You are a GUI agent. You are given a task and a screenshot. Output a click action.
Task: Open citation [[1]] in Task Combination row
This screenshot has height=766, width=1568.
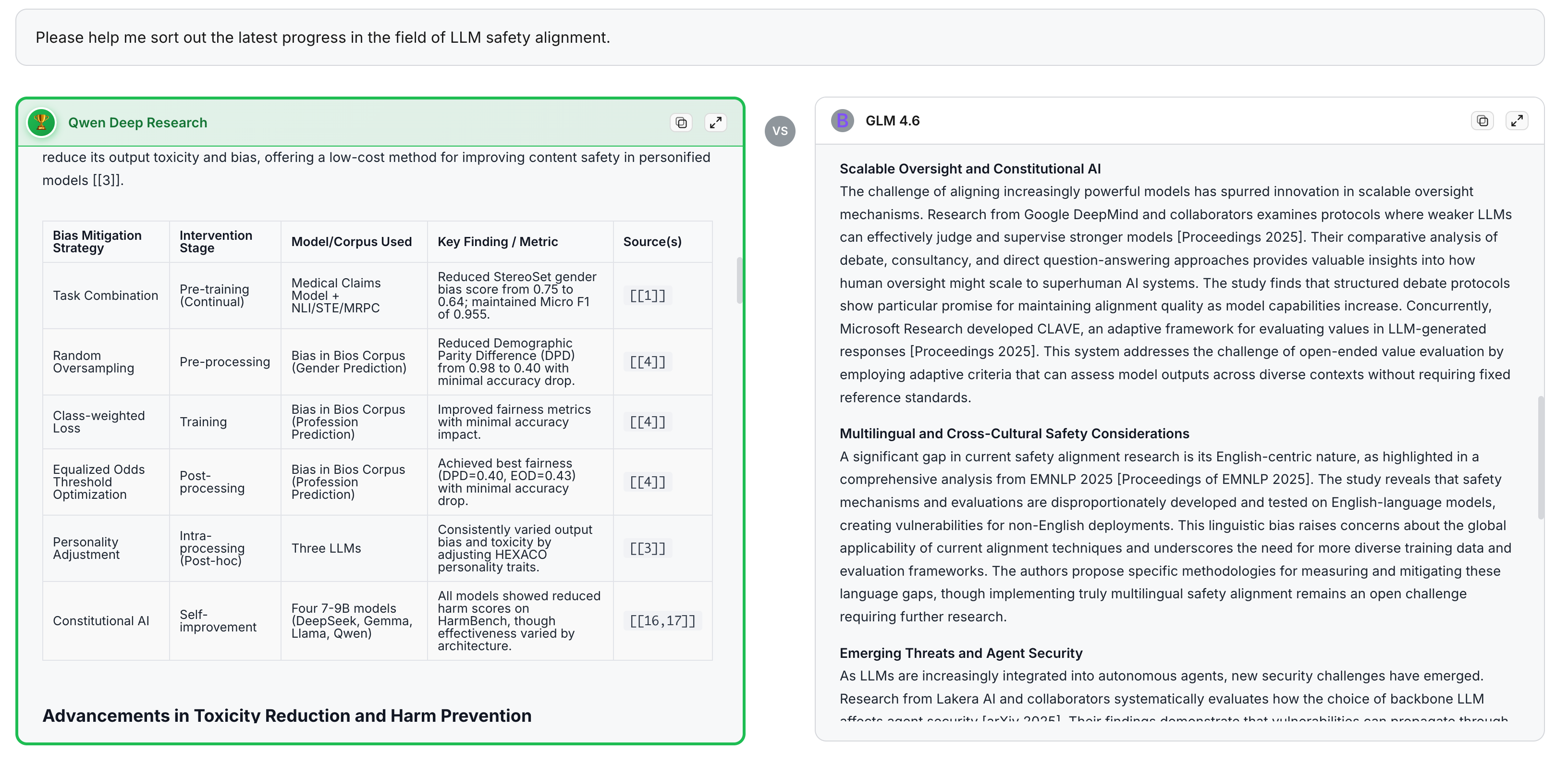point(647,296)
